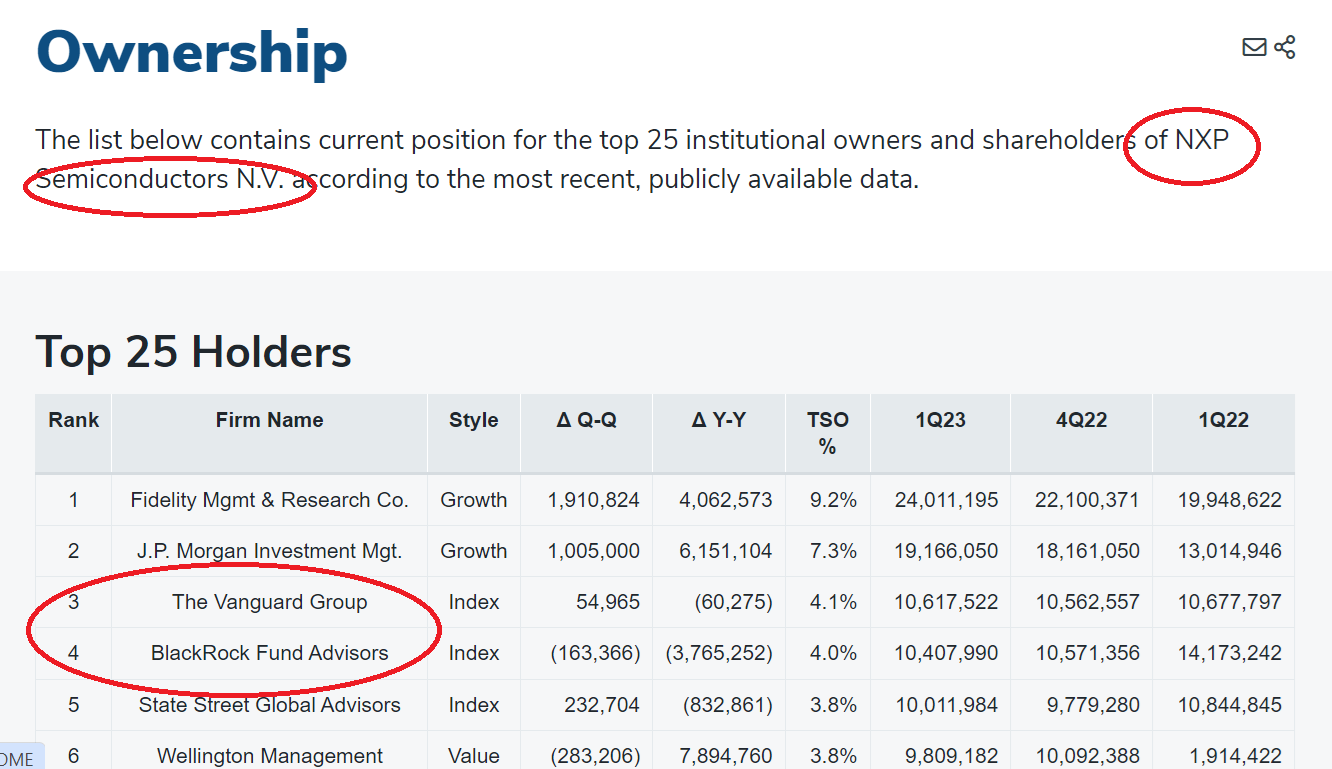Select The Vanguard Group firm name

pyautogui.click(x=269, y=602)
